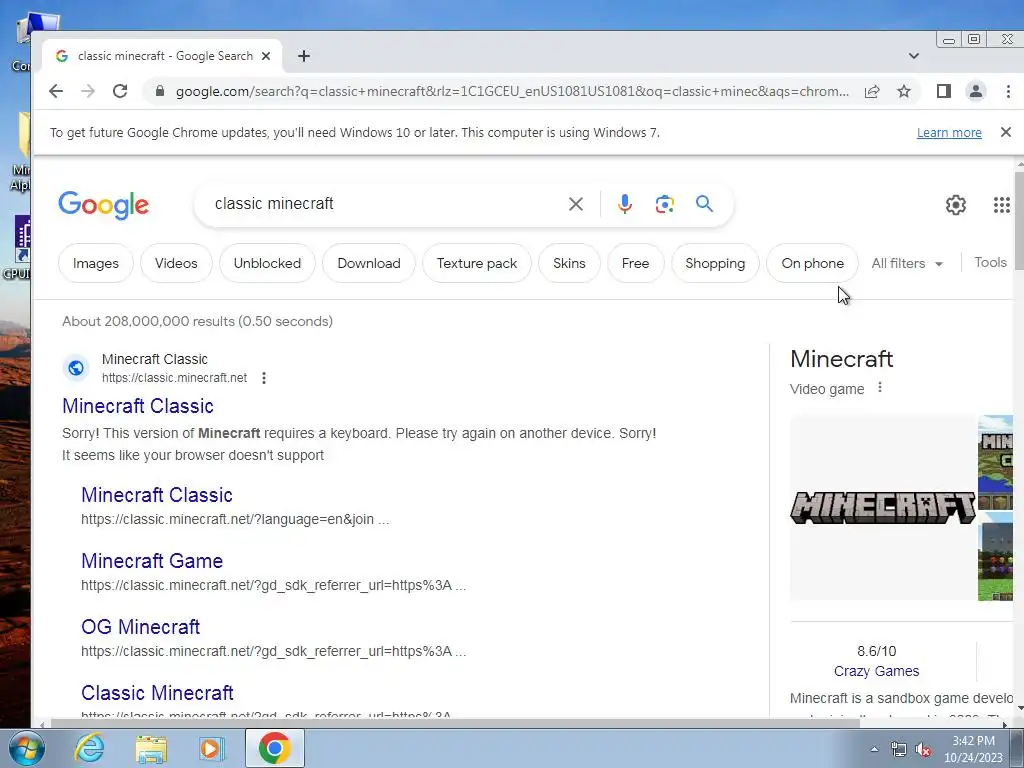Open main Minecraft Classic result title

138,406
